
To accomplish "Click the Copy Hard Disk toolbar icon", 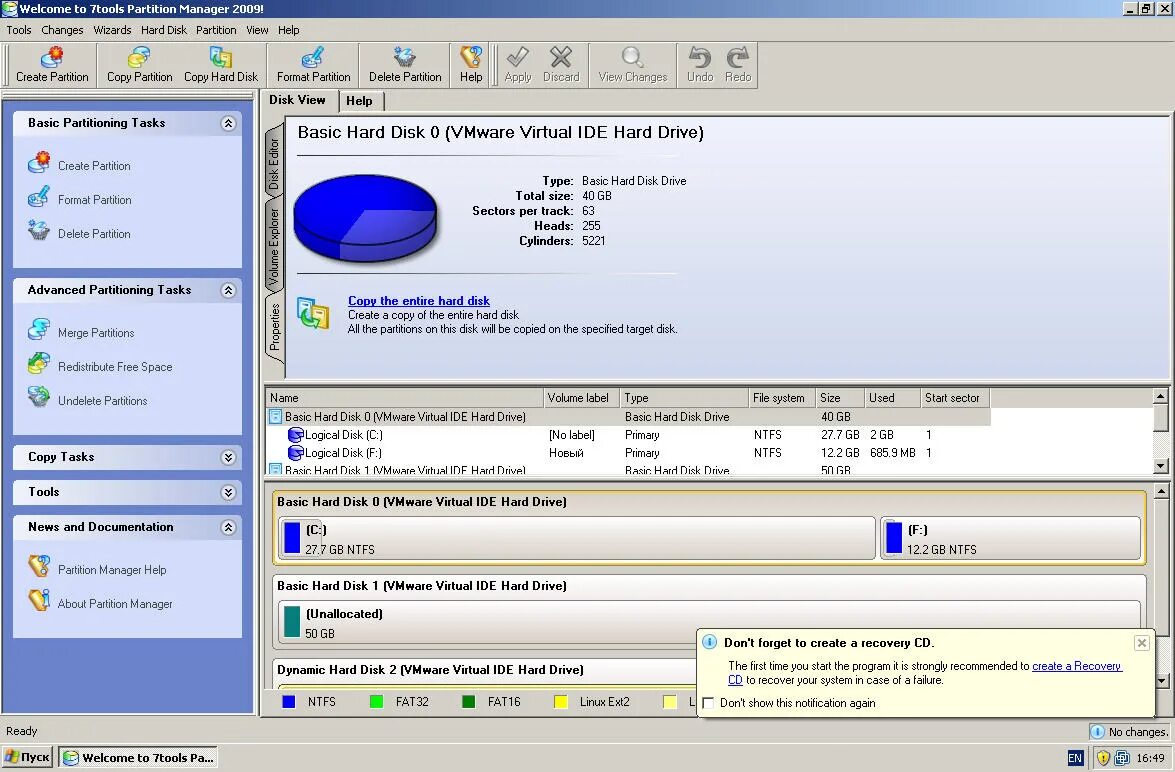I will [220, 57].
